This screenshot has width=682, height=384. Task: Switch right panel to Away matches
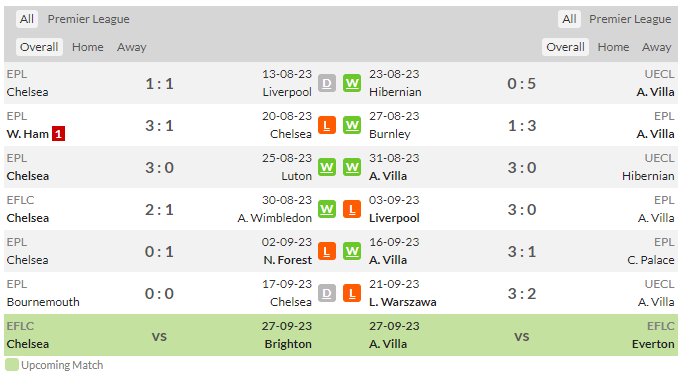pos(656,47)
